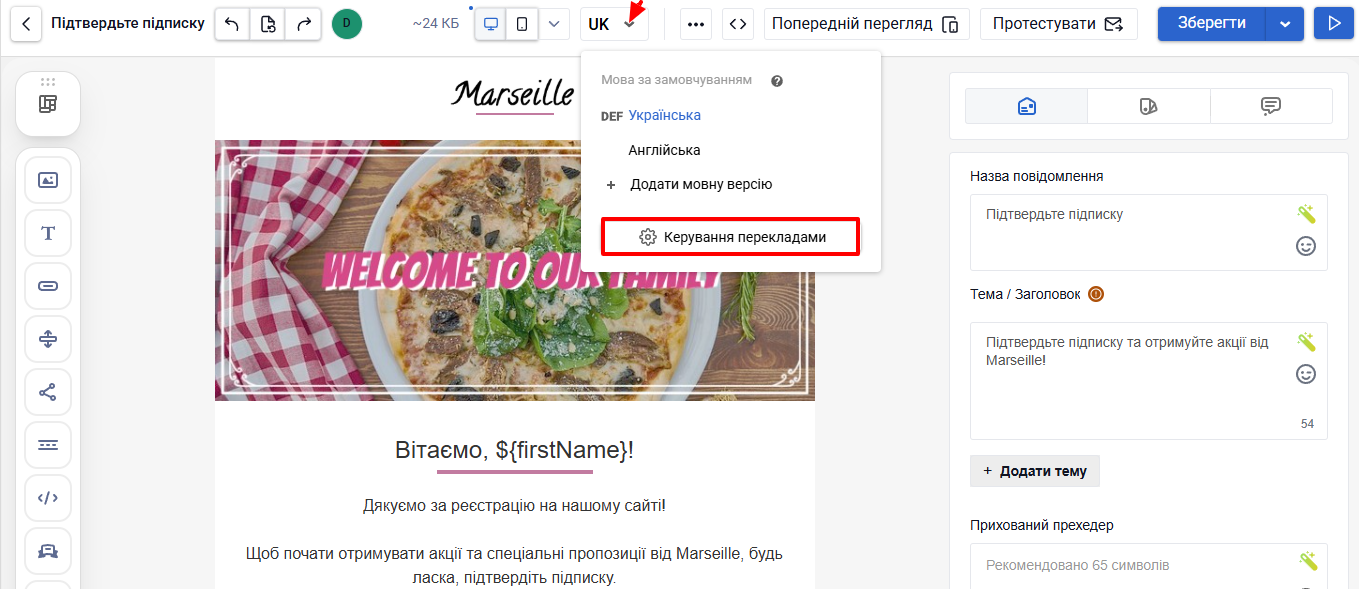This screenshot has height=589, width=1359.
Task: Go back using the left chevron button
Action: pyautogui.click(x=27, y=23)
